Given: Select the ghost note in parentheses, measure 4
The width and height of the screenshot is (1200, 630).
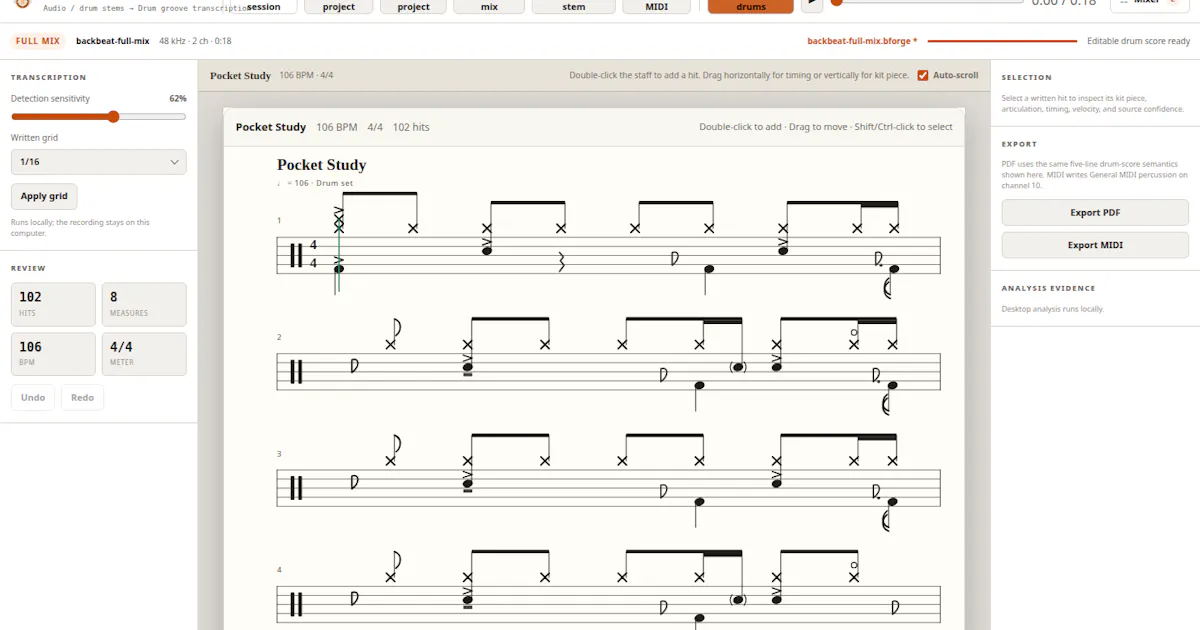Looking at the screenshot, I should 738,600.
